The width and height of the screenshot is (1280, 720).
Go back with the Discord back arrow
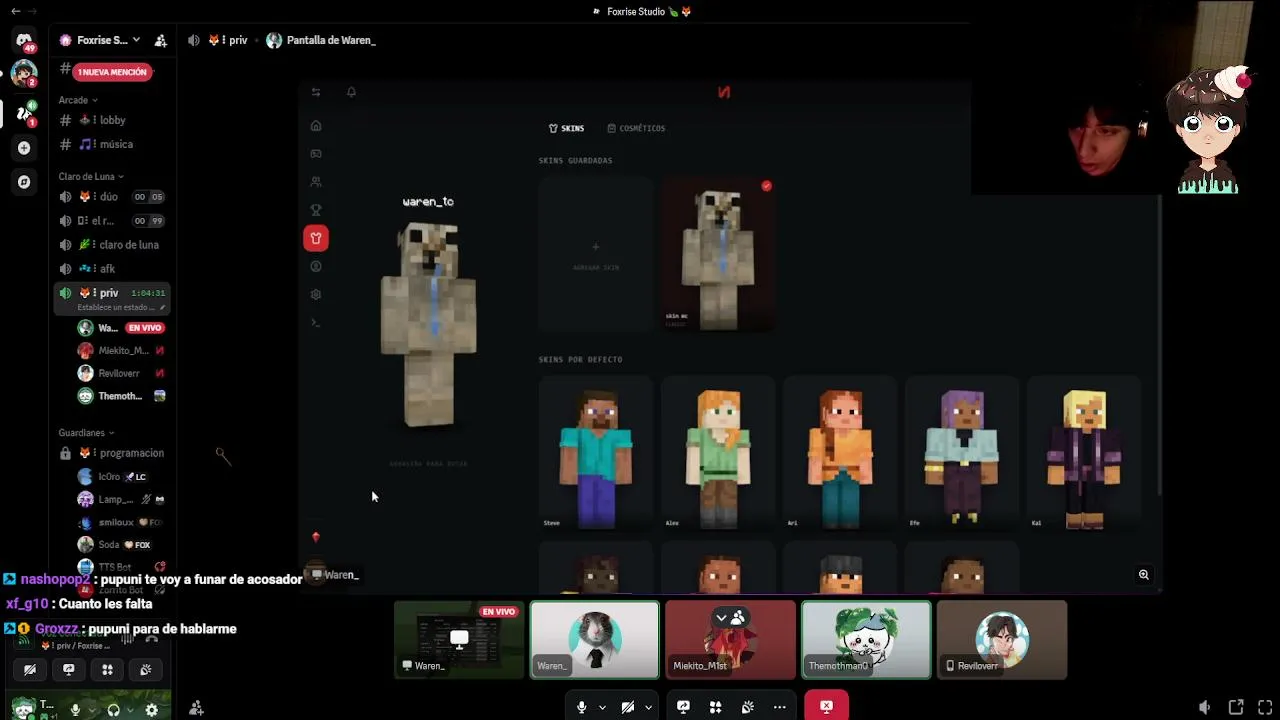pyautogui.click(x=15, y=11)
